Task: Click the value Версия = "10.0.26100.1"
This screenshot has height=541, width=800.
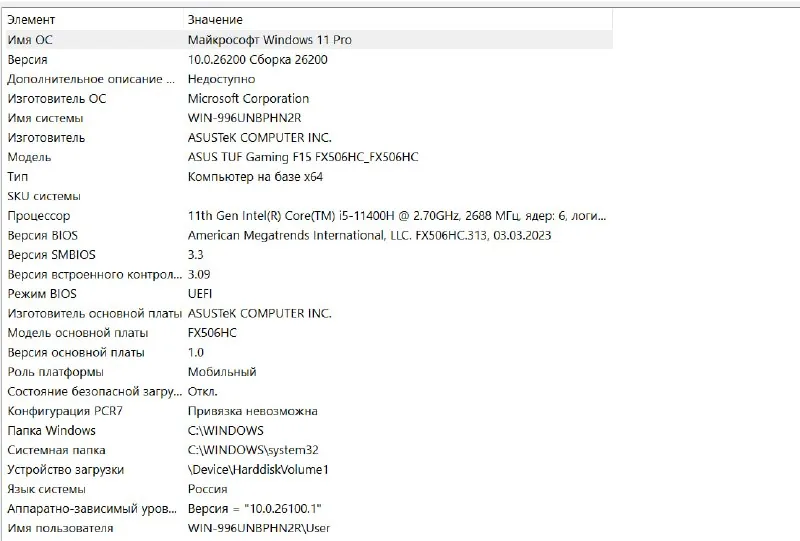Action: pos(255,509)
